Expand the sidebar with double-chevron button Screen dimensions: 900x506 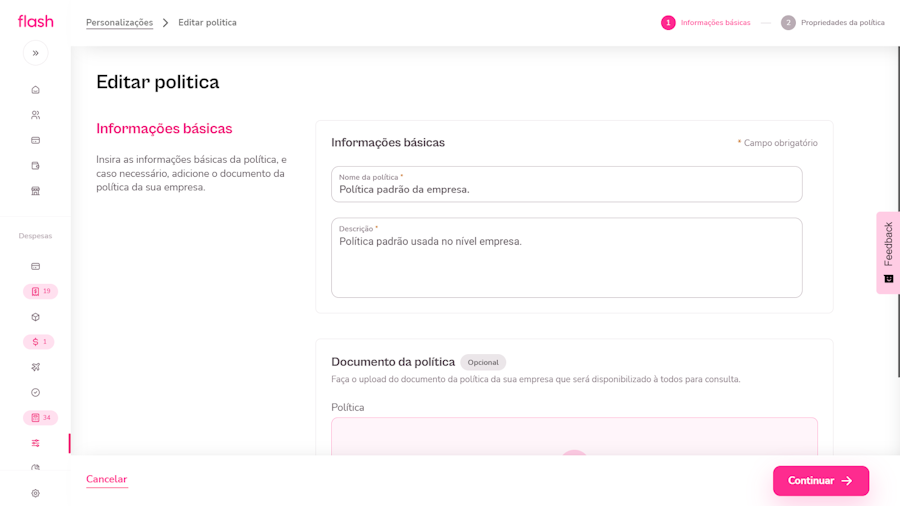tap(35, 53)
